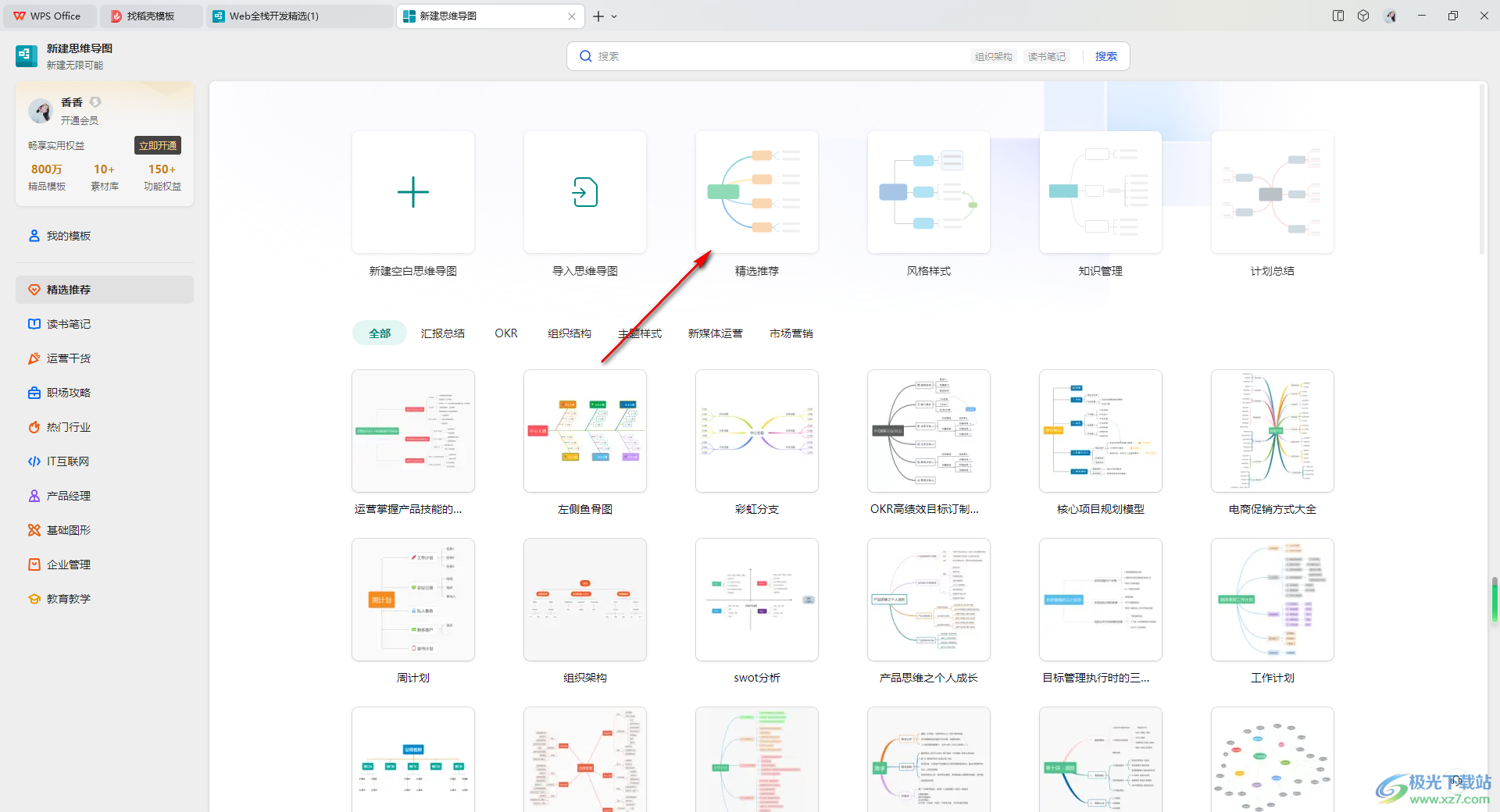Click the membership badge next to 香香
This screenshot has width=1500, height=812.
click(x=95, y=101)
